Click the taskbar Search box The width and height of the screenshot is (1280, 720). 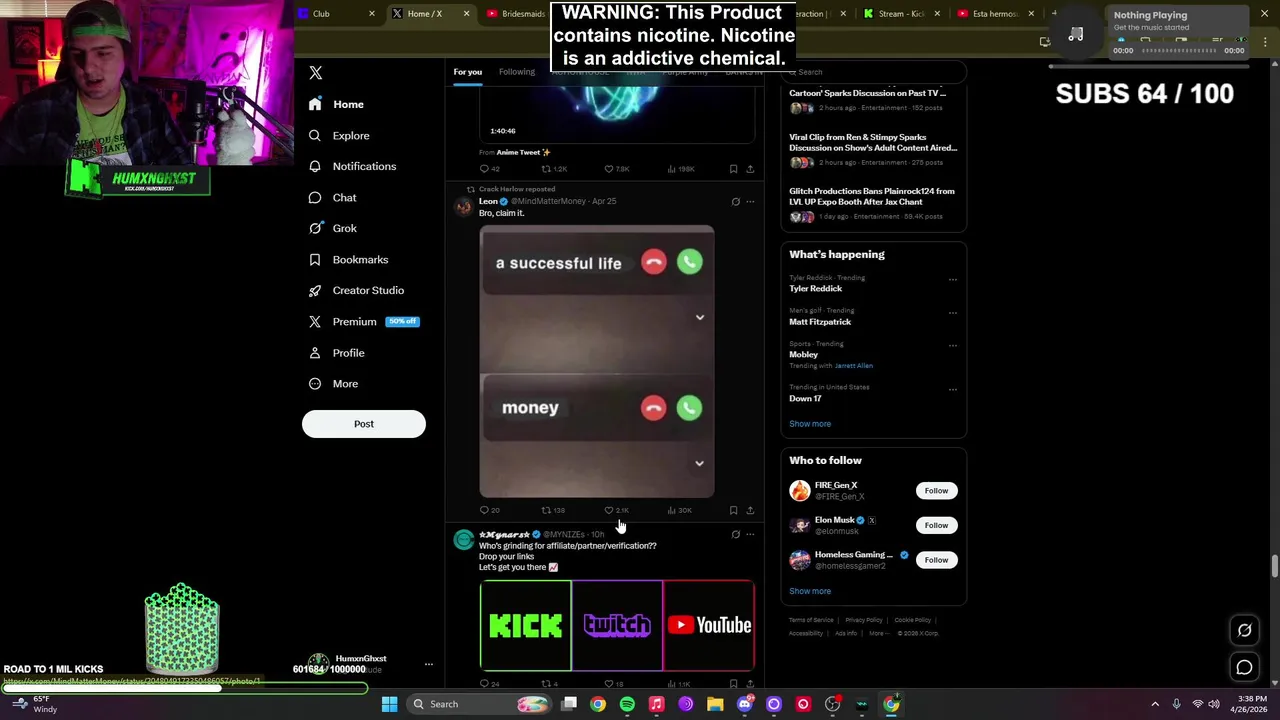point(477,704)
